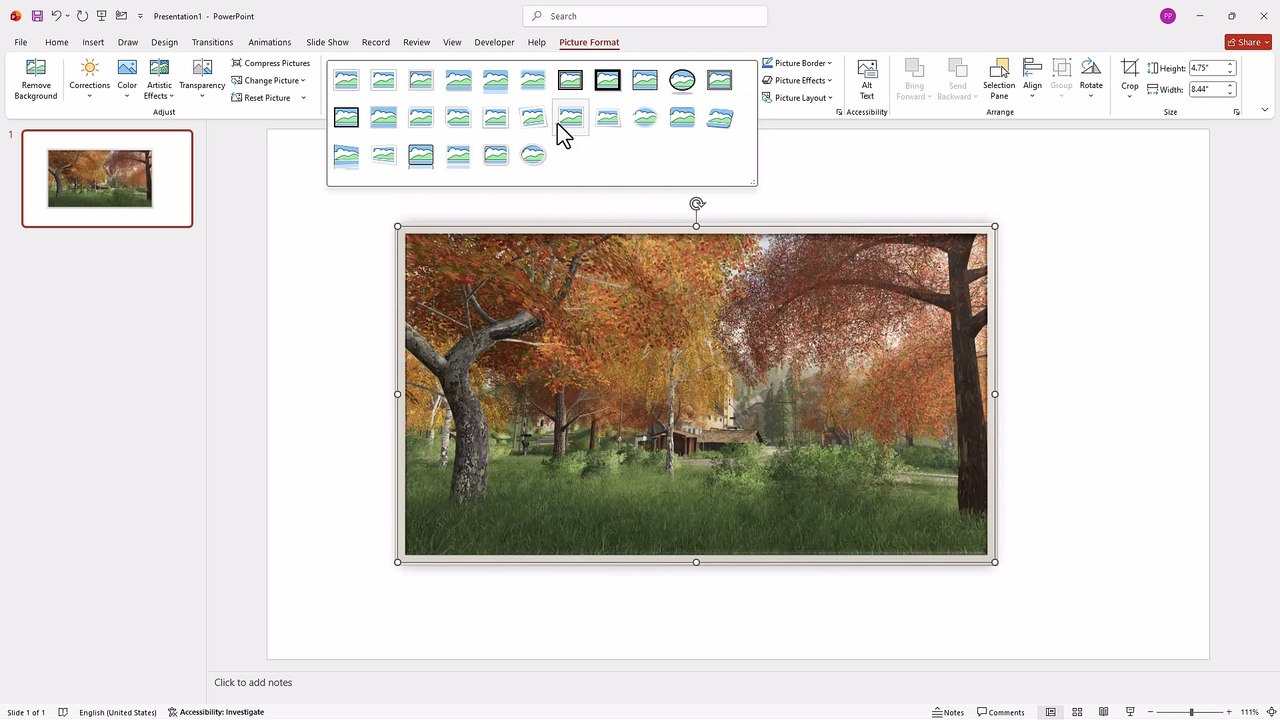The image size is (1280, 720).
Task: Click the PowerPoint app logo in title bar
Action: (x=15, y=16)
